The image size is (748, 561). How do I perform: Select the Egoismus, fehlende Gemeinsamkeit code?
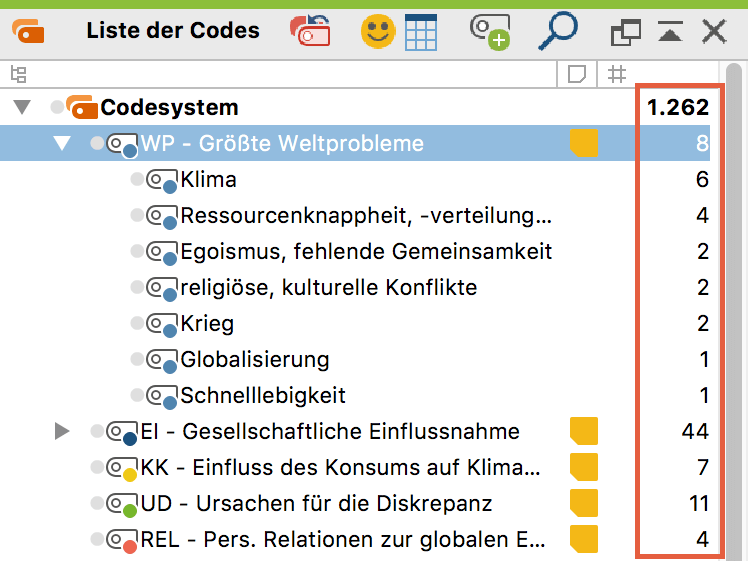366,251
